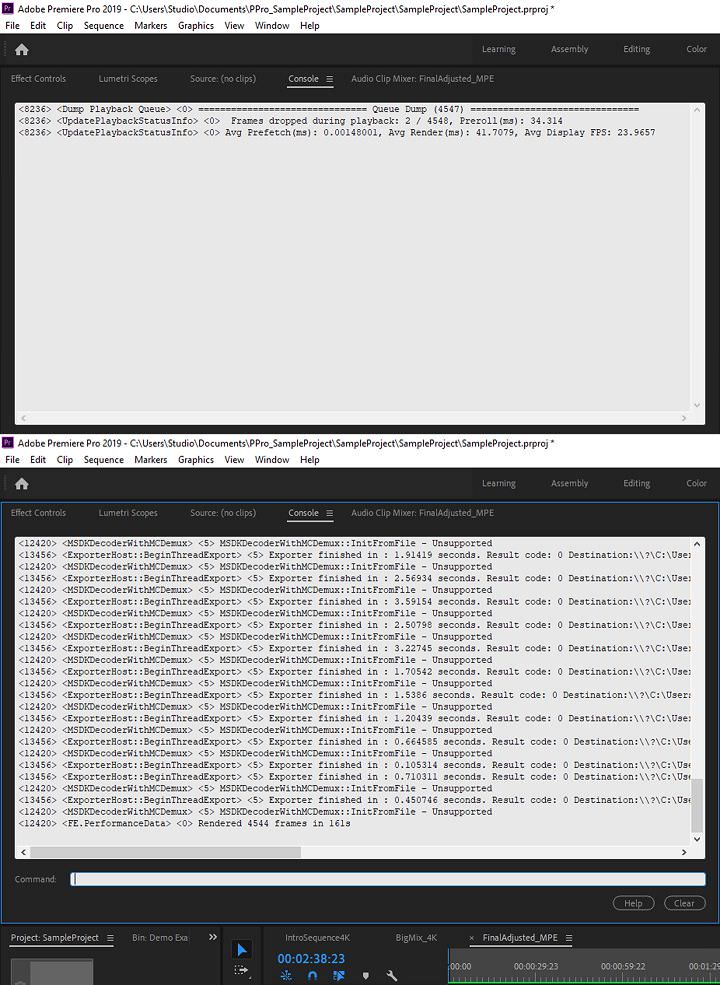Click the Premiere Pro app icon in lower title bar
Image resolution: width=720 pixels, height=985 pixels.
click(8, 443)
